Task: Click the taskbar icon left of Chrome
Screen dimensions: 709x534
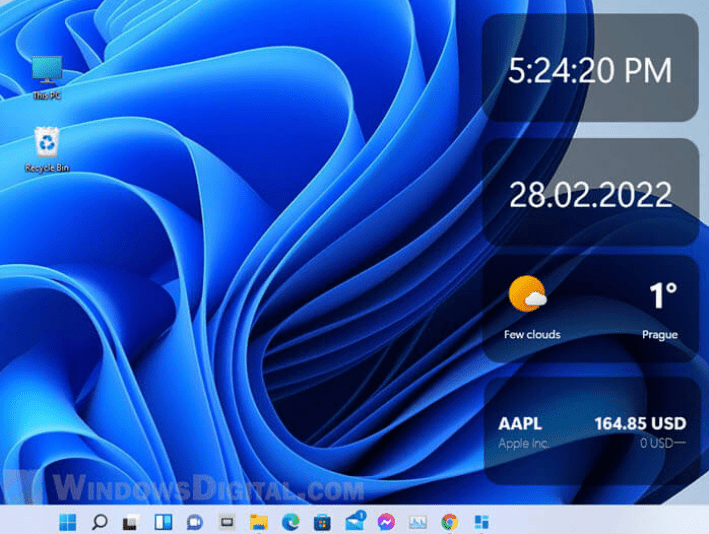Action: pos(418,521)
